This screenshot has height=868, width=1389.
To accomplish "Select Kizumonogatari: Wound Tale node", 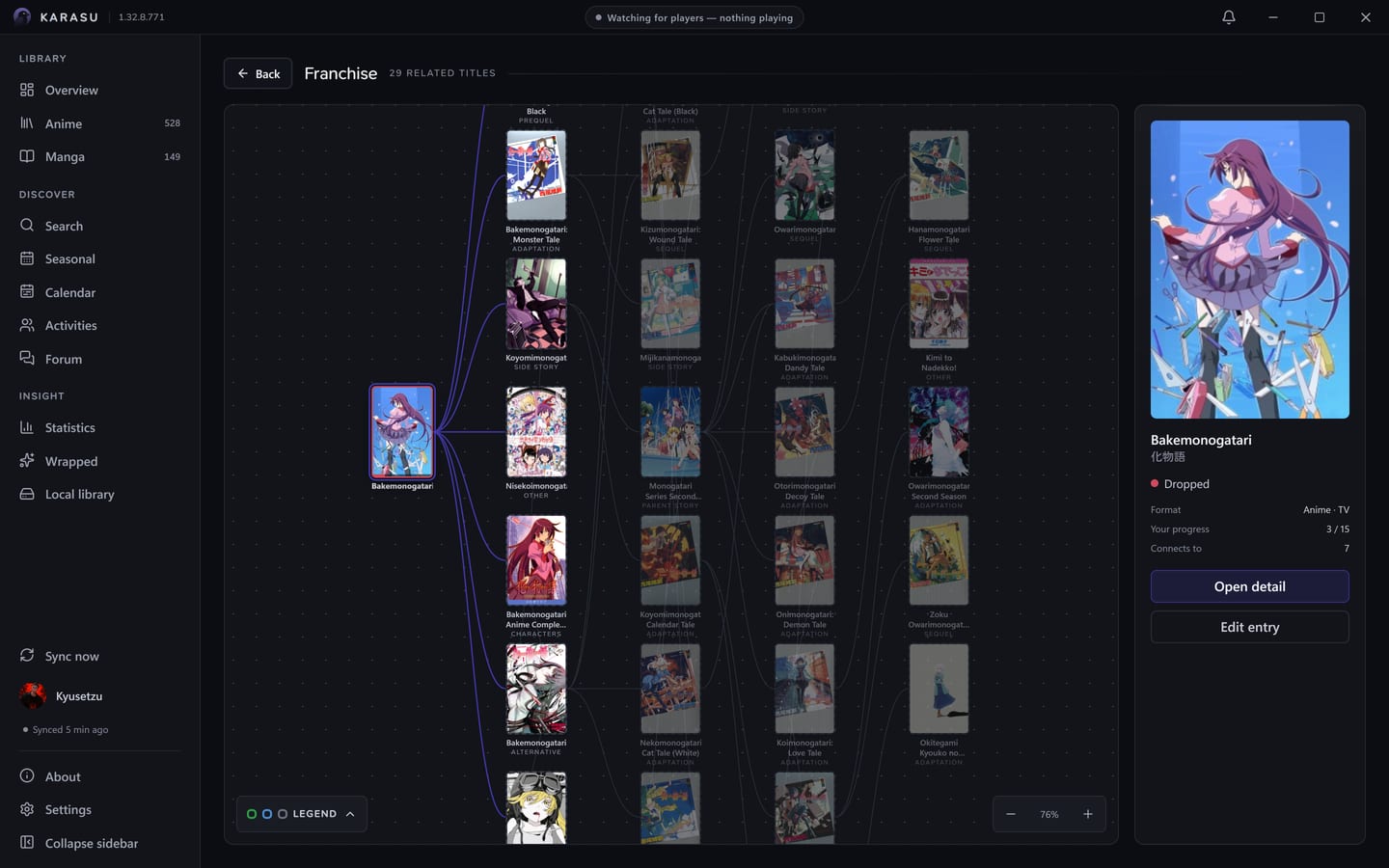I will click(670, 176).
